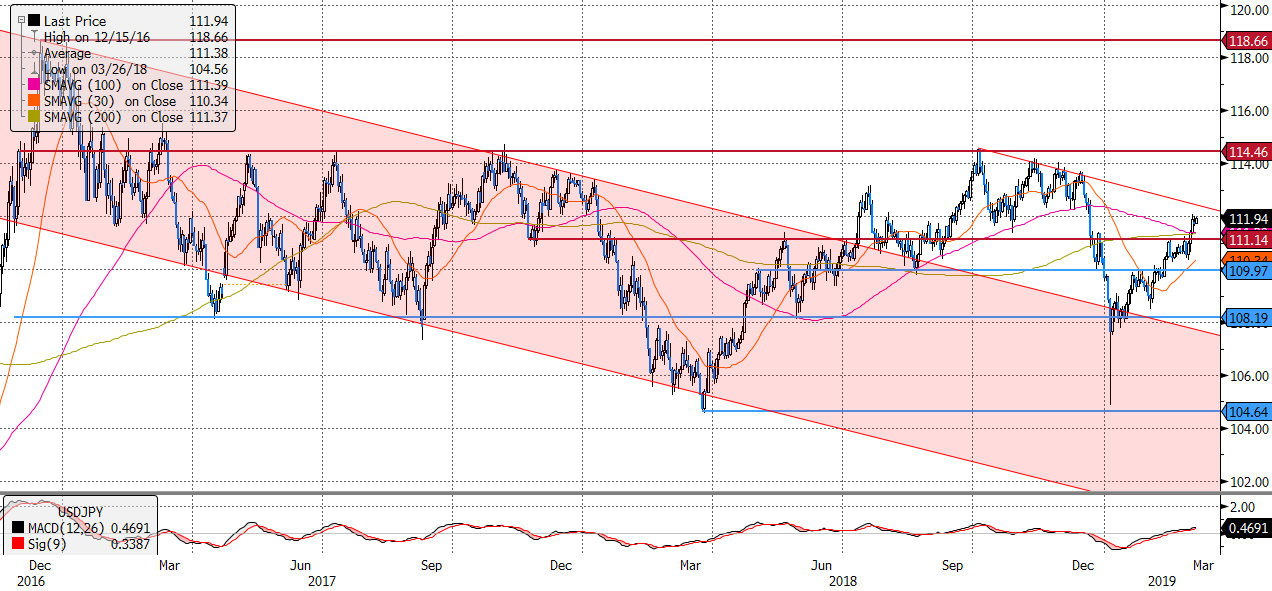Click the 102.00 price axis tick label
1272x591 pixels.
(x=1249, y=482)
